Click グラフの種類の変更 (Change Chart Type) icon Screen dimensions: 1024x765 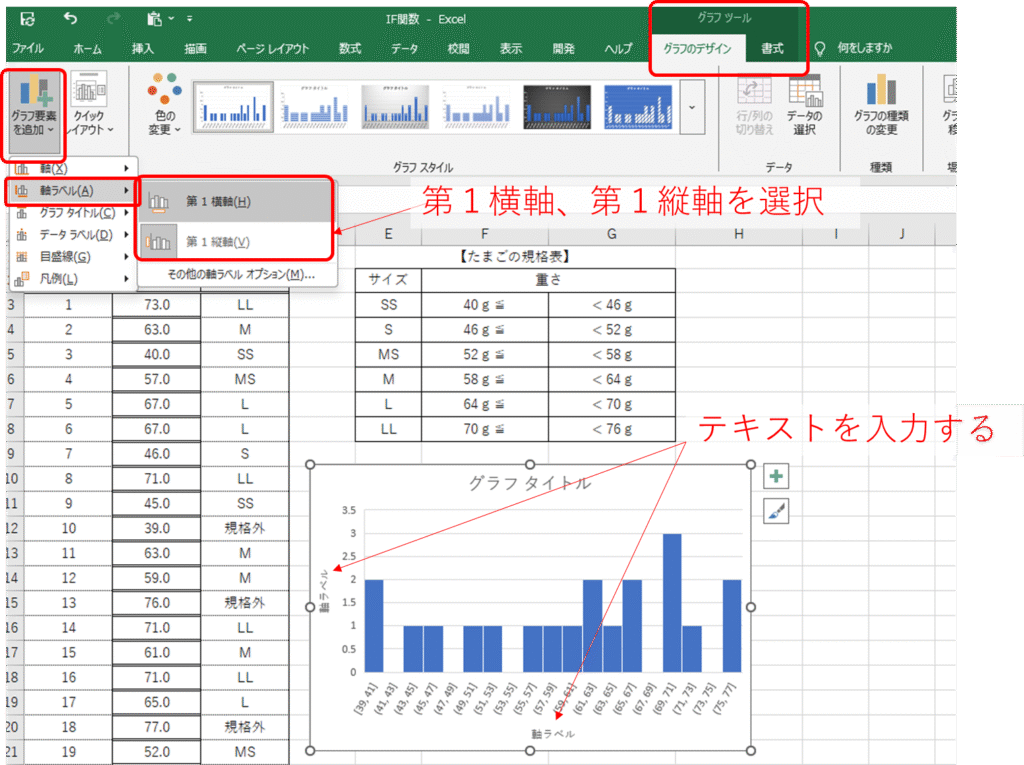point(881,93)
